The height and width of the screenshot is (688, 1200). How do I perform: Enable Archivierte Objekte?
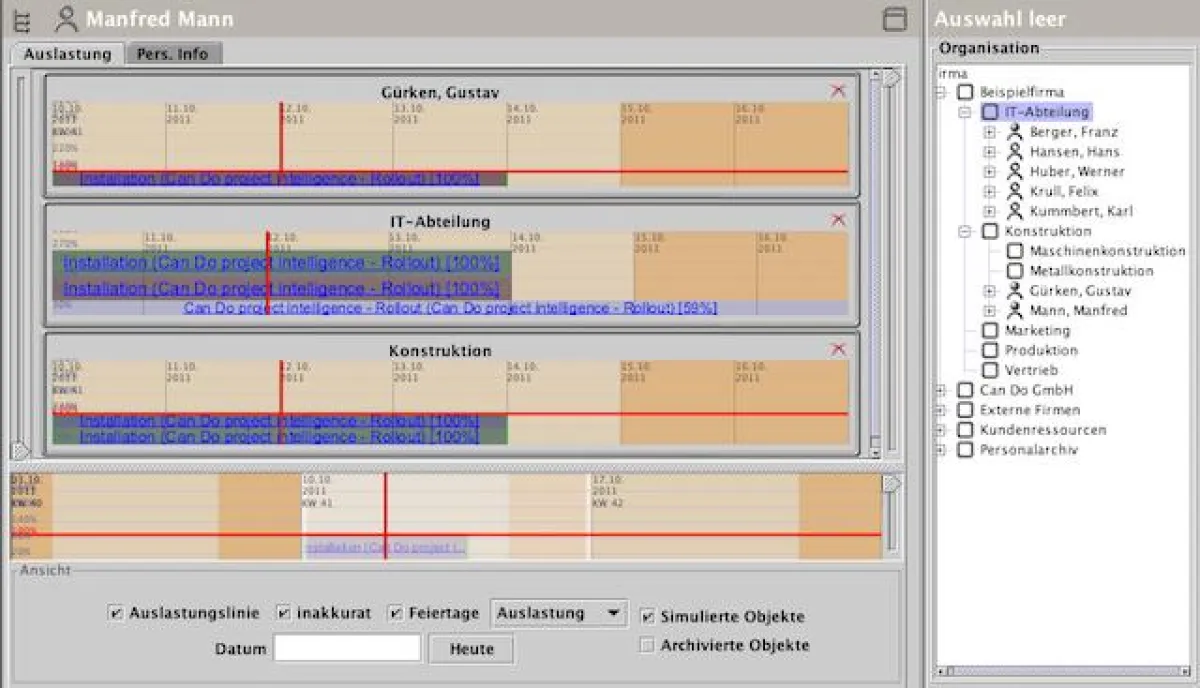click(x=647, y=645)
